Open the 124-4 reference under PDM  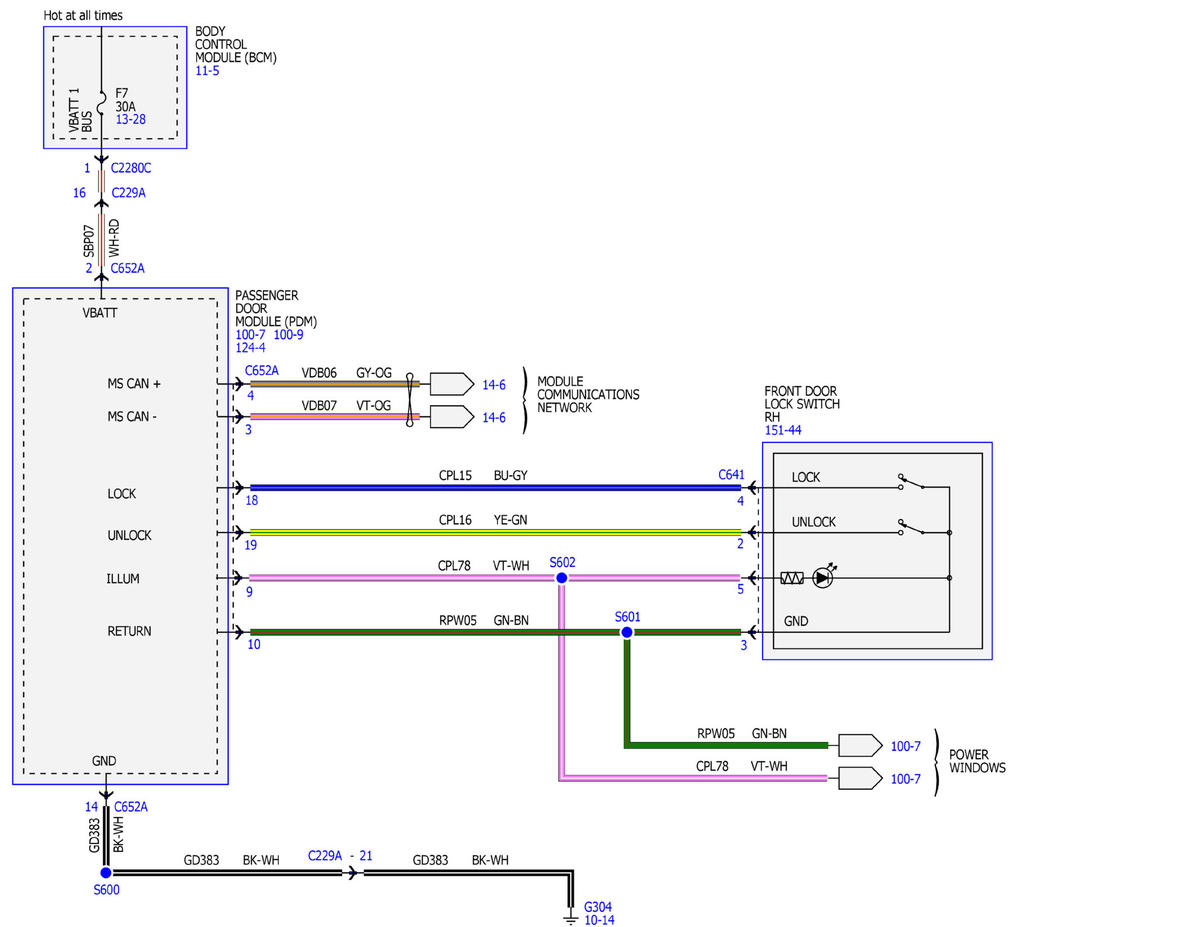(x=250, y=348)
